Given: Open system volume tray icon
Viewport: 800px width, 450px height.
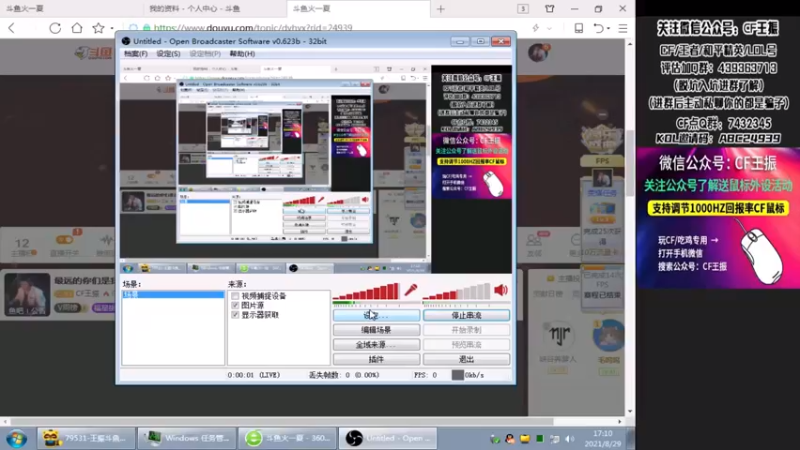Looking at the screenshot, I should (x=570, y=439).
